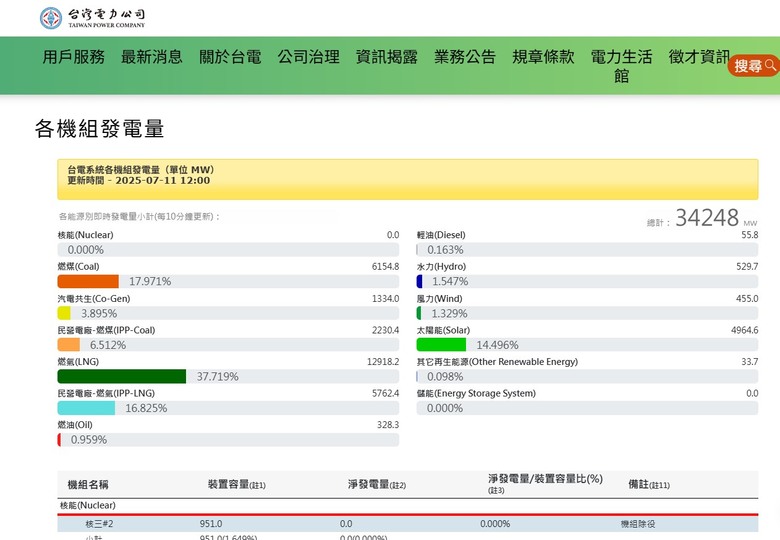780x540 pixels.
Task: Click the Solar value 4964.6
Action: (745, 330)
